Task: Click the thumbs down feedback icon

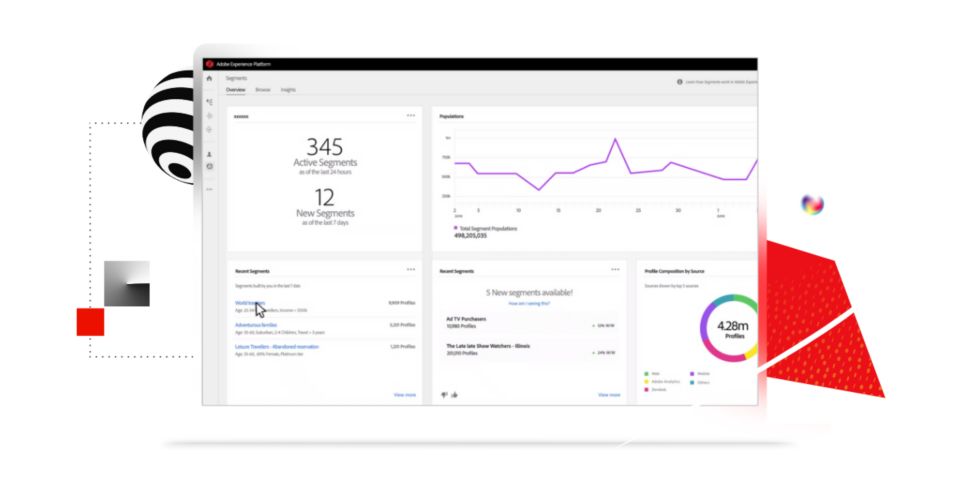Action: coord(444,395)
